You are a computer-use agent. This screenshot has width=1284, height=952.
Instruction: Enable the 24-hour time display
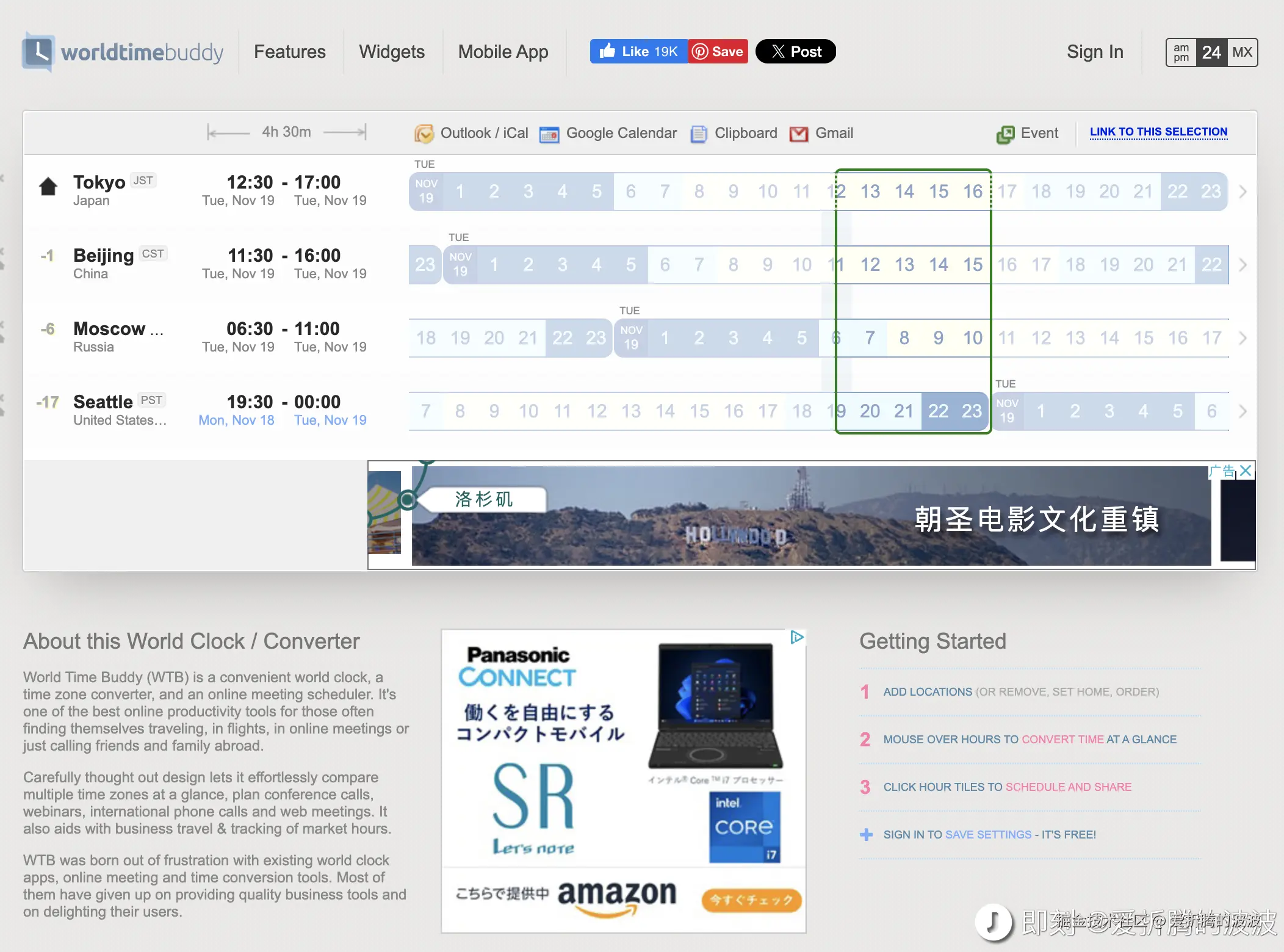pos(1212,52)
